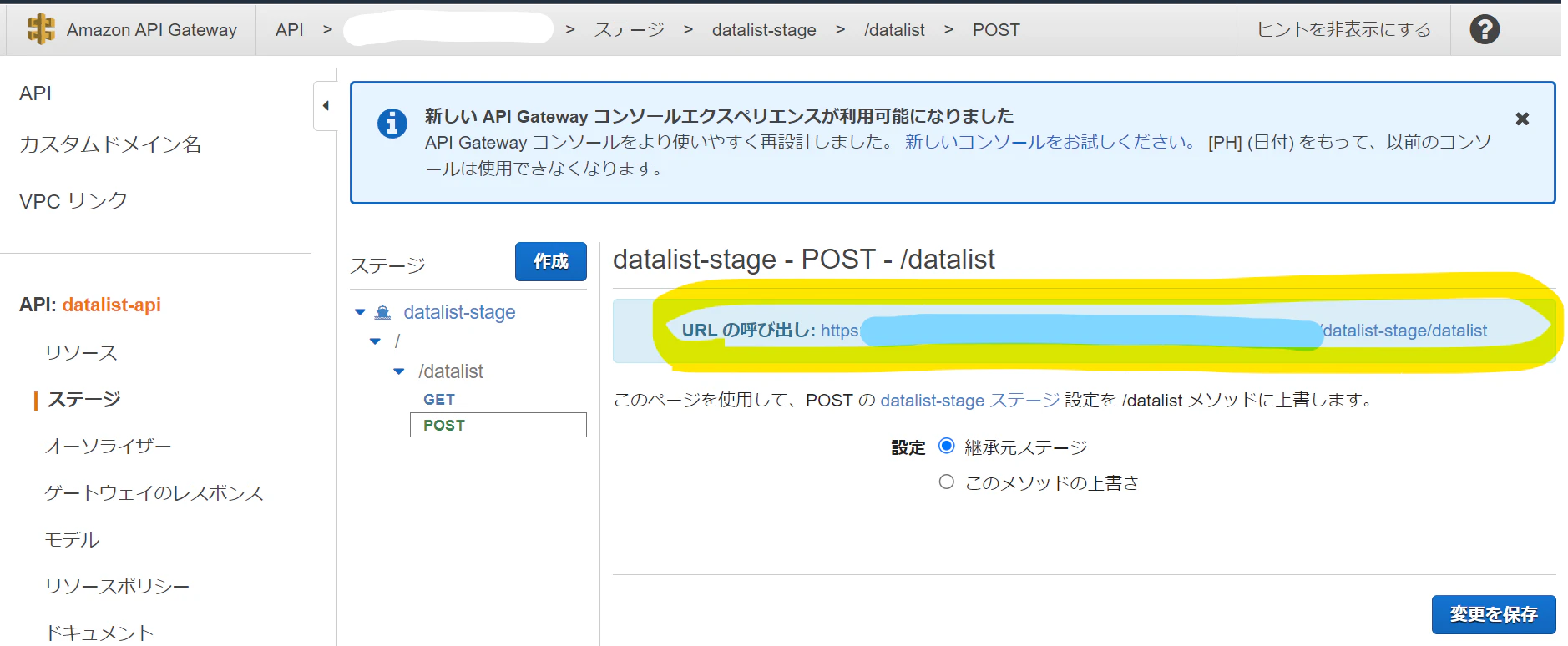Select the root slash resource in tree
1568x646 pixels.
[x=397, y=341]
